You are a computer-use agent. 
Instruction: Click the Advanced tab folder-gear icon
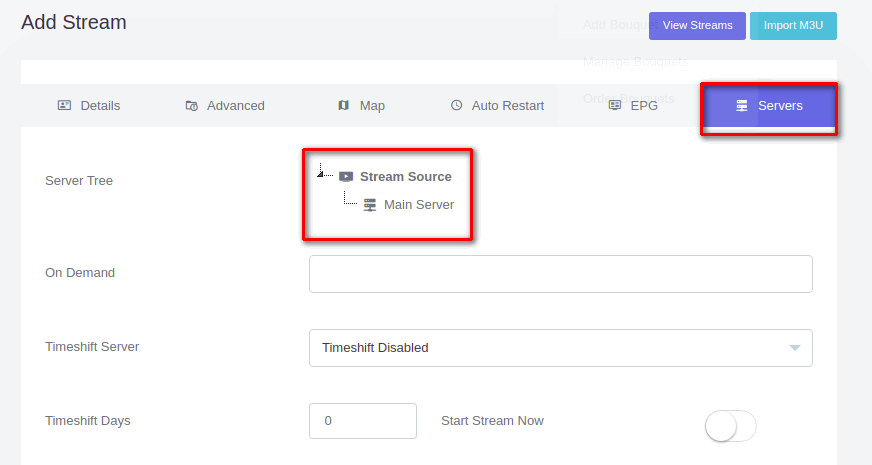(x=192, y=105)
